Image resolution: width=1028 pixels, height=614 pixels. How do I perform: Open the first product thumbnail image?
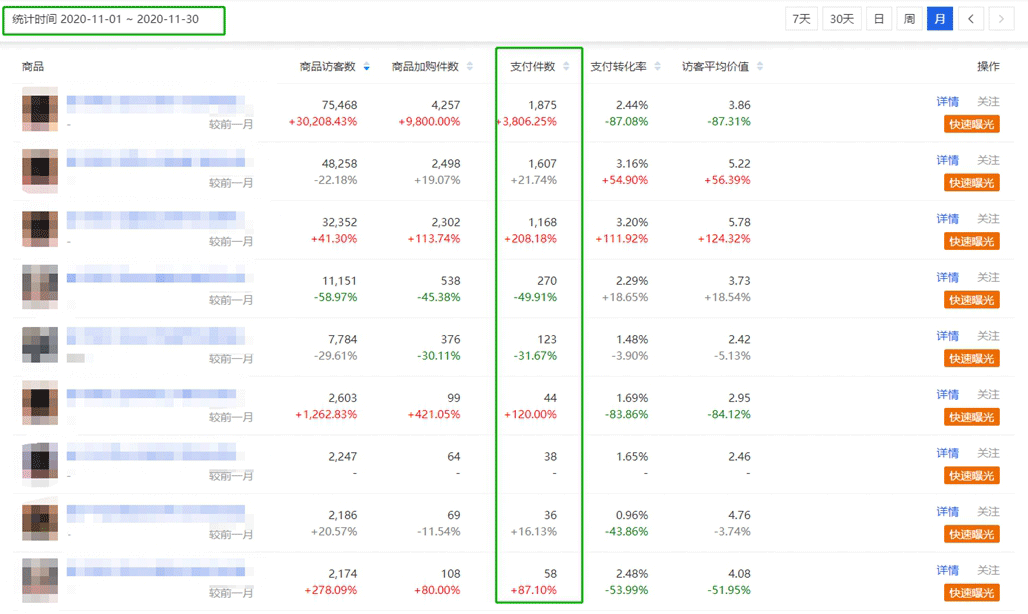click(x=40, y=110)
